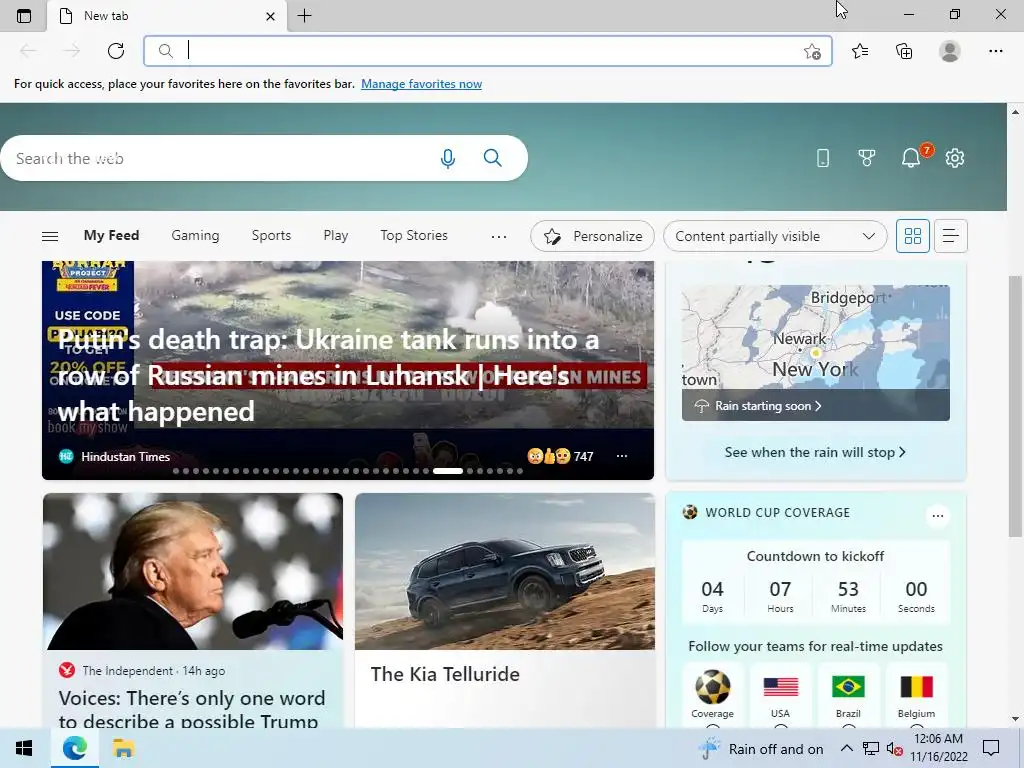Add this page to favorites star
This screenshot has height=768, width=1024.
click(812, 52)
